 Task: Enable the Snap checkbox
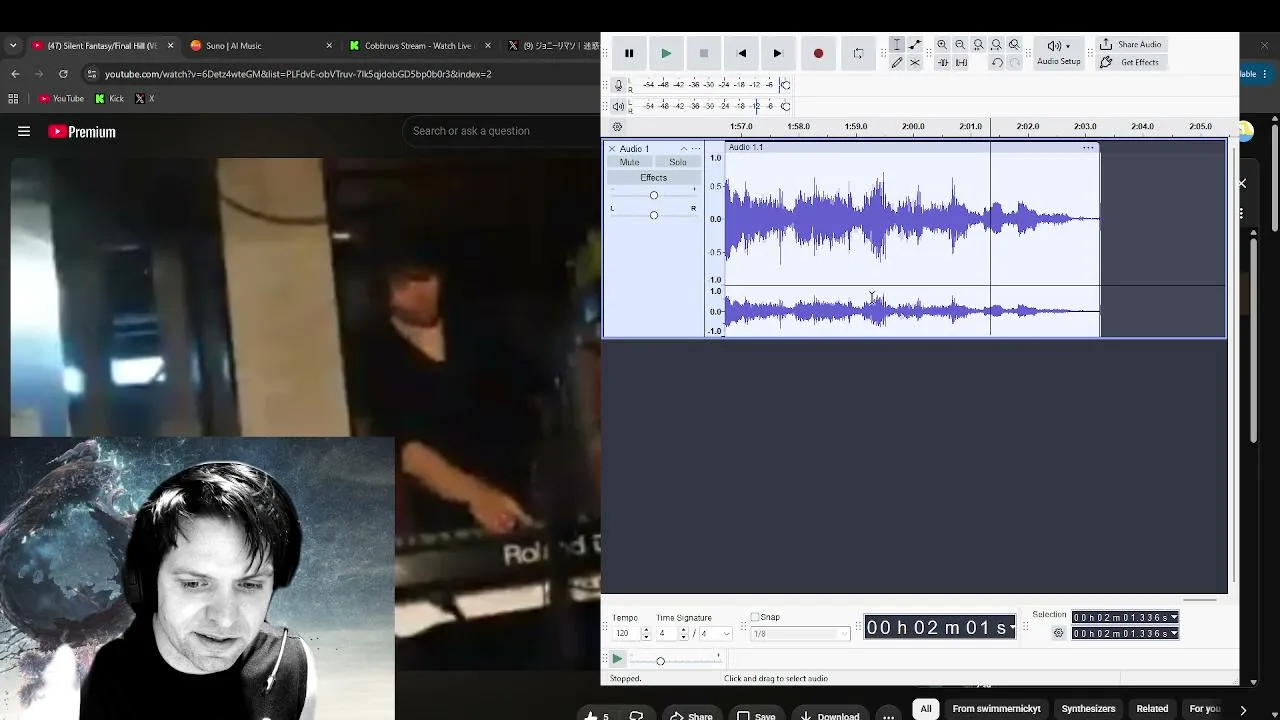(x=755, y=617)
